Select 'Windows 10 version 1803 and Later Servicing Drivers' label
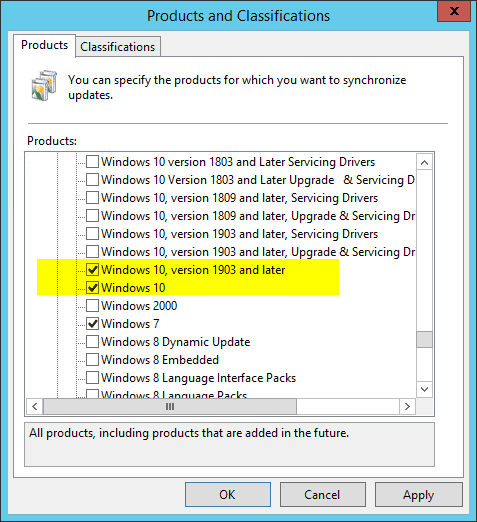 click(x=238, y=162)
